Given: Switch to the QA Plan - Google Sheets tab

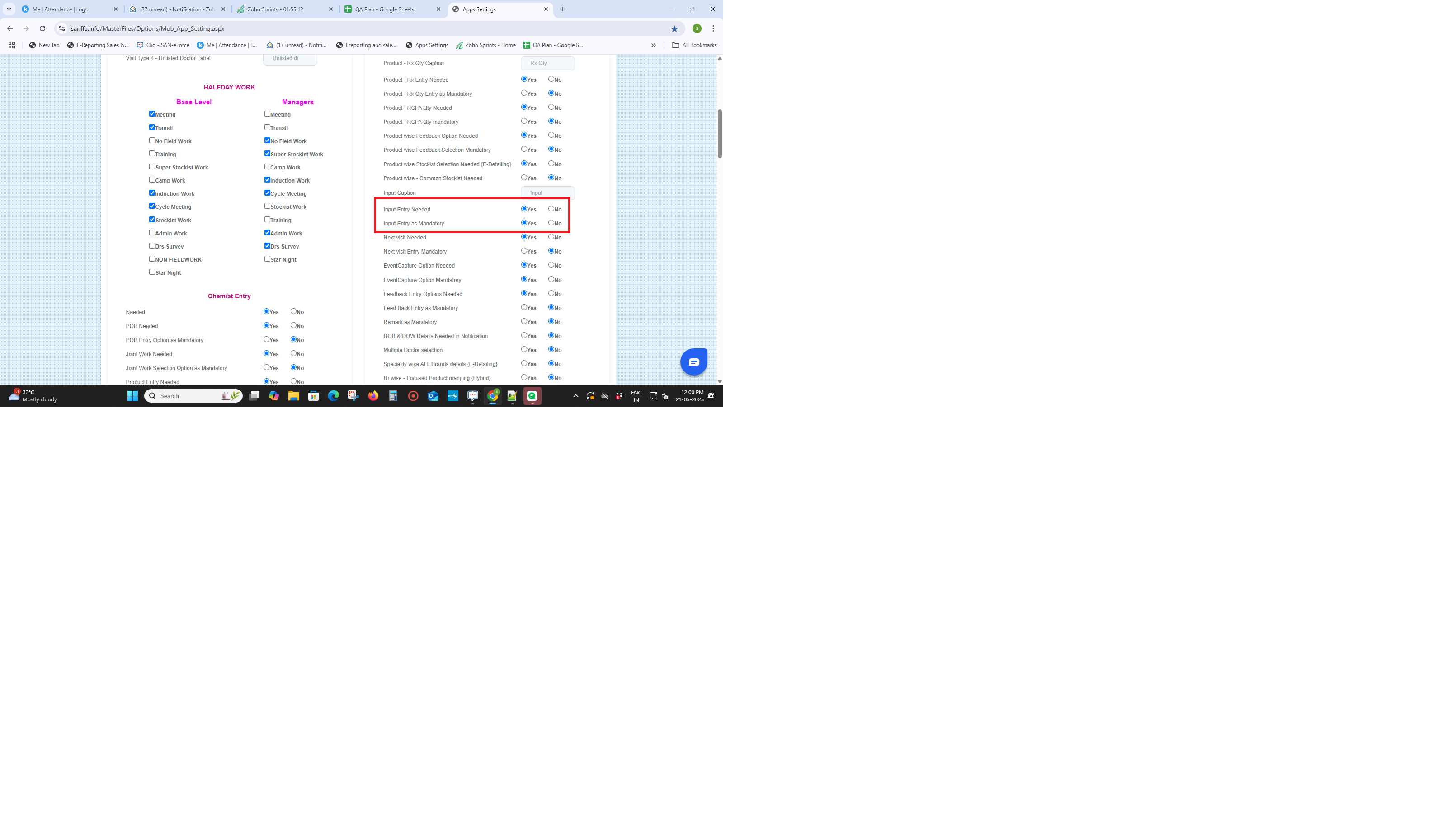Looking at the screenshot, I should 384,9.
